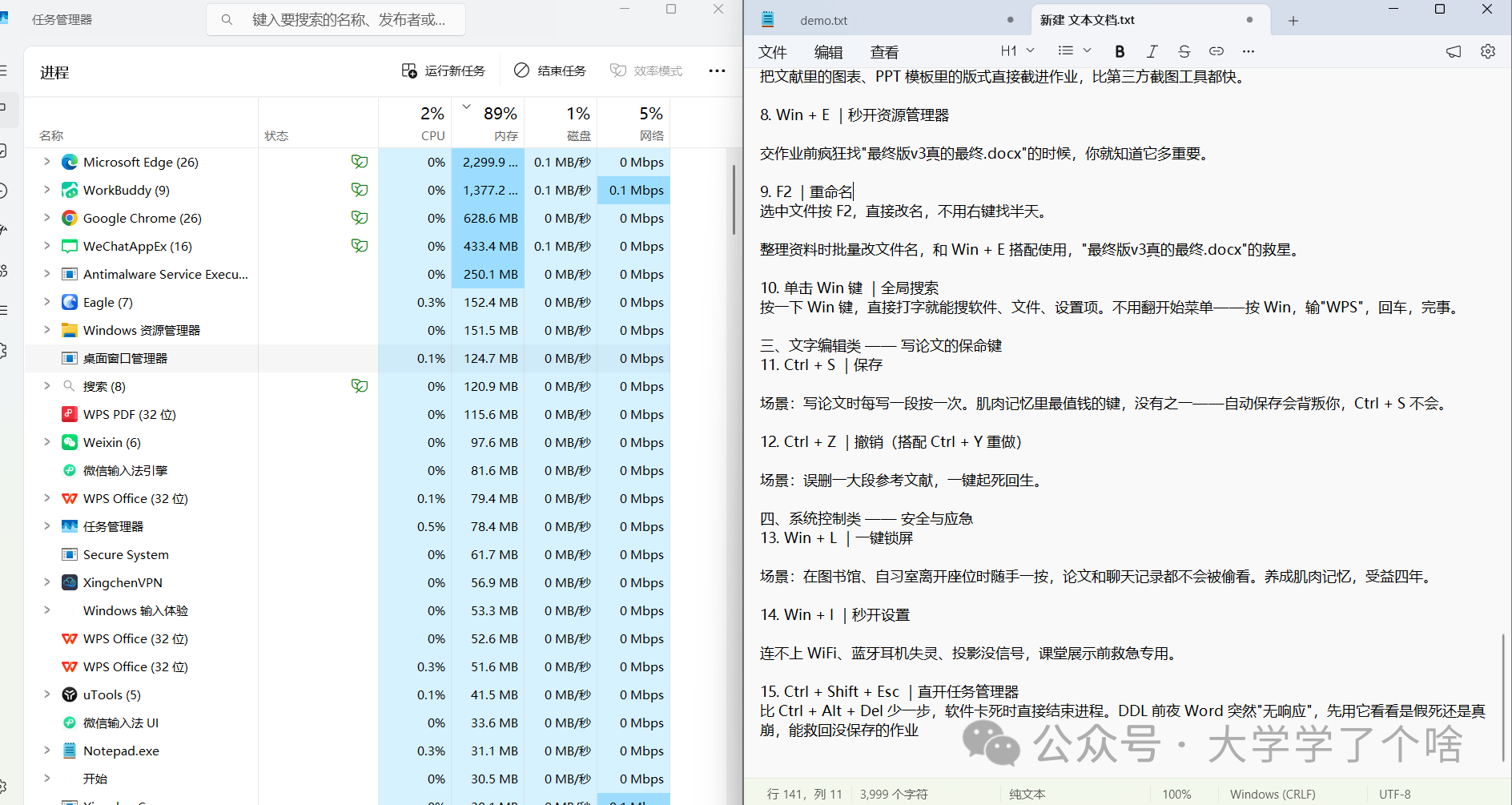
Task: Open the H1 heading dropdown
Action: point(1017,51)
